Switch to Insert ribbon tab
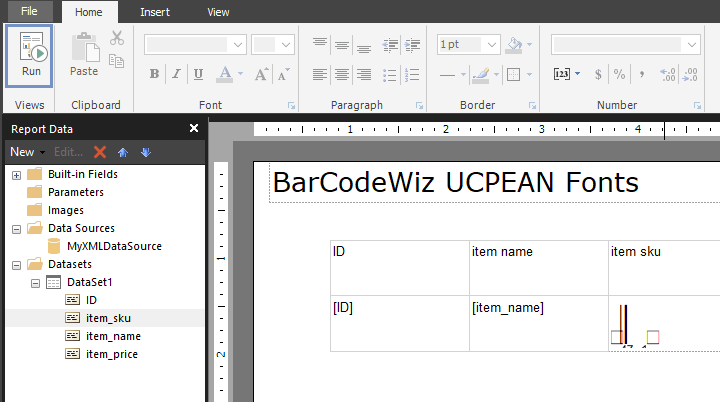 pos(155,12)
